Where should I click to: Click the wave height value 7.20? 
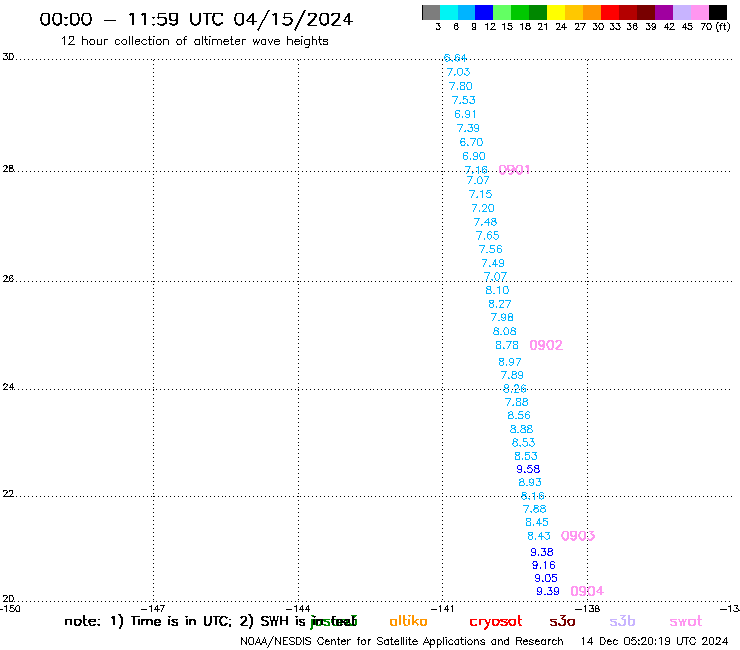coord(483,208)
